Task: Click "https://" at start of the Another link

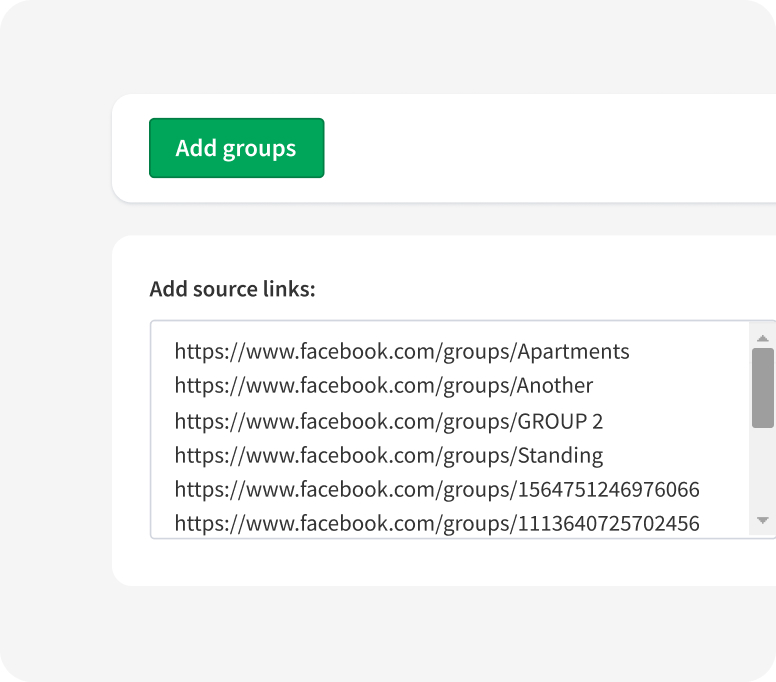Action: tap(203, 385)
